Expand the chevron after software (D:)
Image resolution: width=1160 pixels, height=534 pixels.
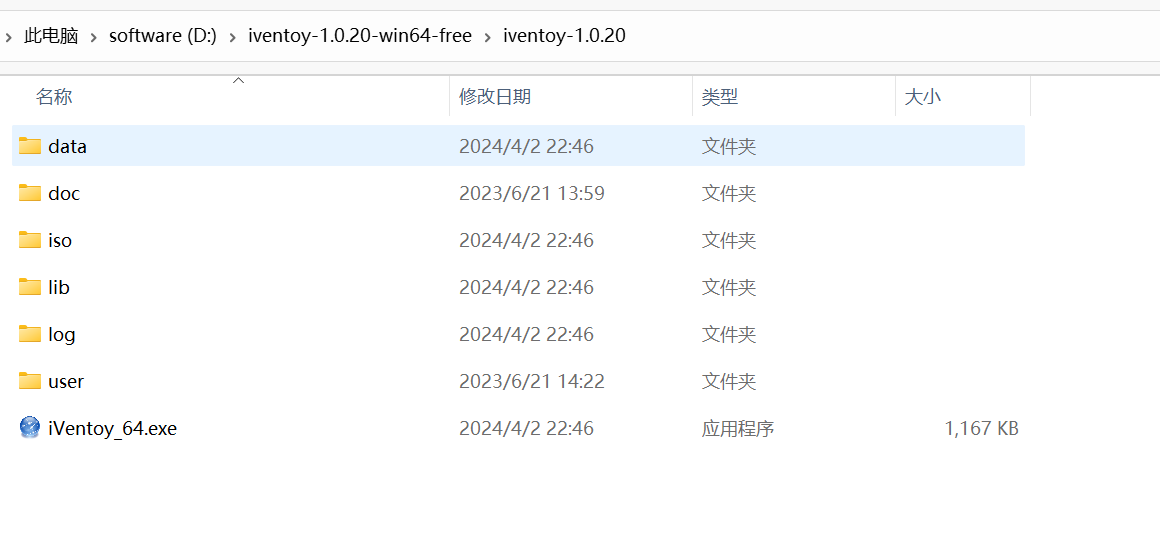(233, 36)
